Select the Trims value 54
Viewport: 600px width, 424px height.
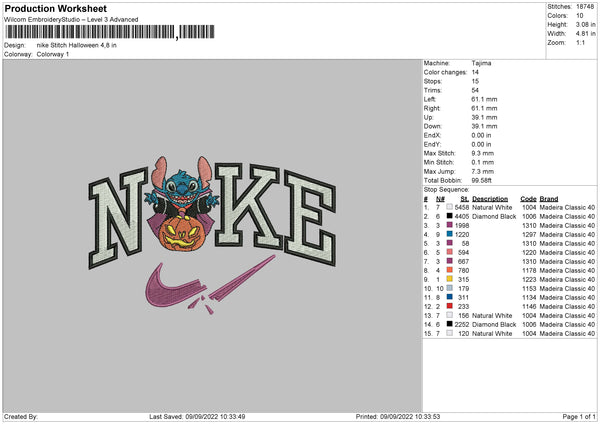(475, 90)
